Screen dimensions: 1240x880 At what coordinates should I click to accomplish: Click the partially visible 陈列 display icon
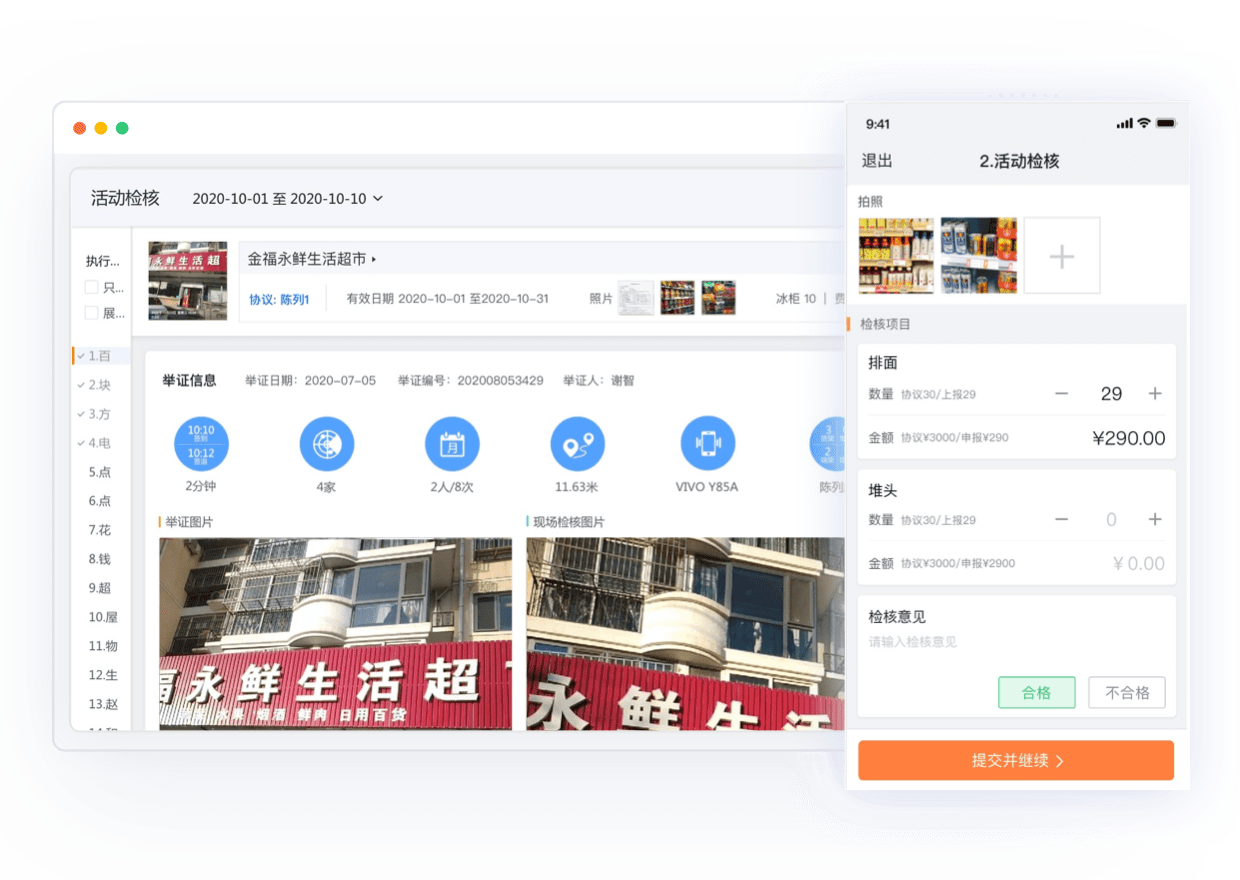coord(826,443)
